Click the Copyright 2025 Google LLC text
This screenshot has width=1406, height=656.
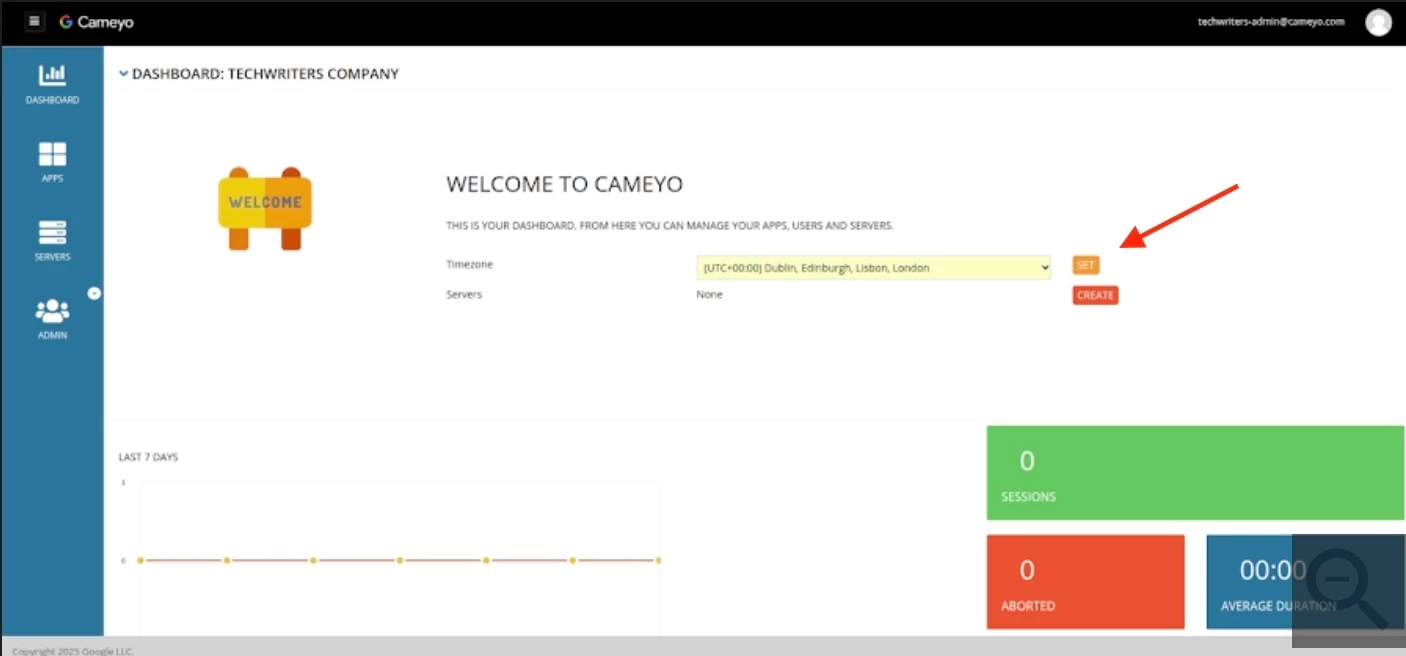click(72, 651)
